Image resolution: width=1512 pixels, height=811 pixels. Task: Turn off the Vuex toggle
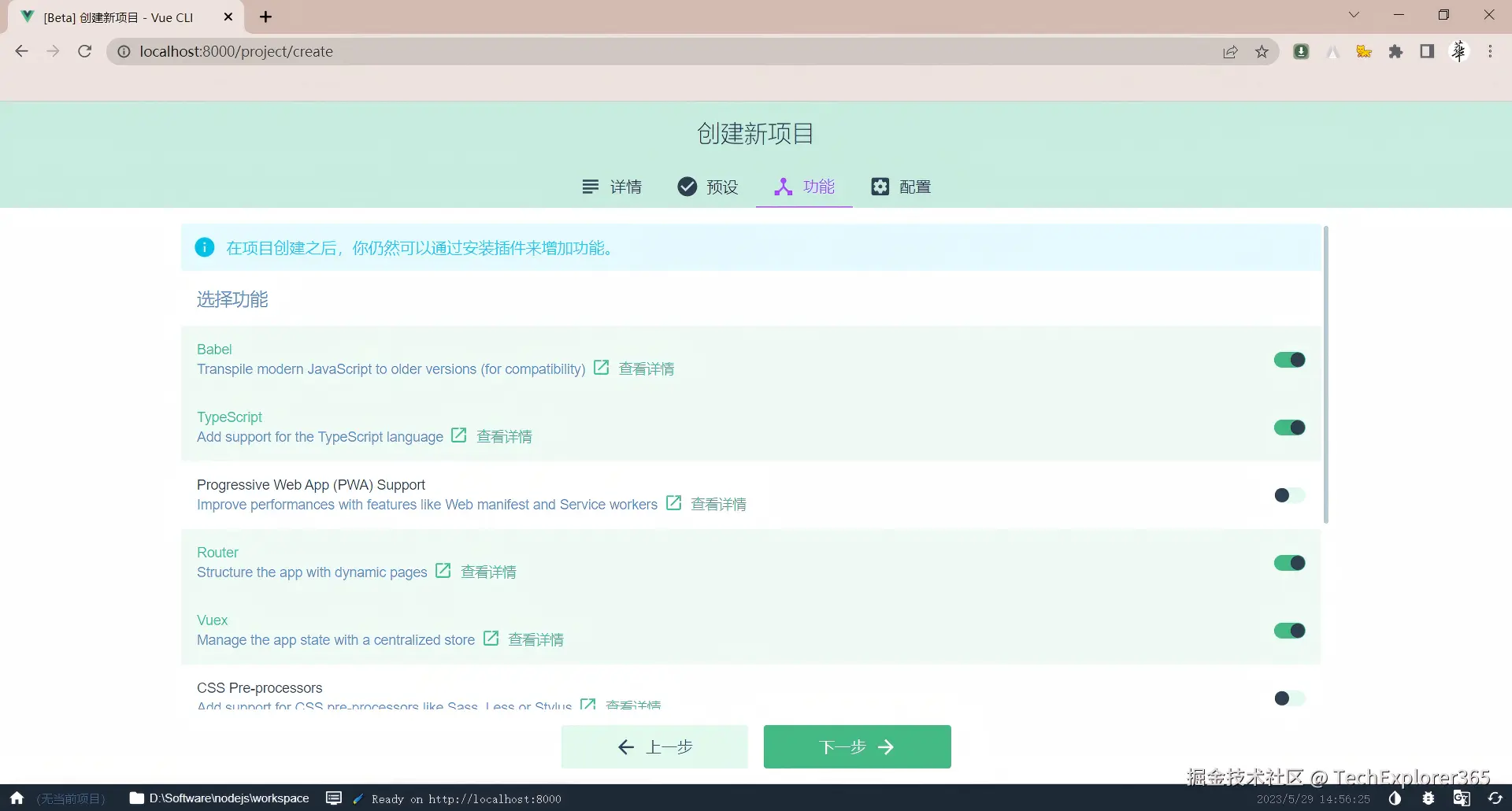tap(1289, 630)
